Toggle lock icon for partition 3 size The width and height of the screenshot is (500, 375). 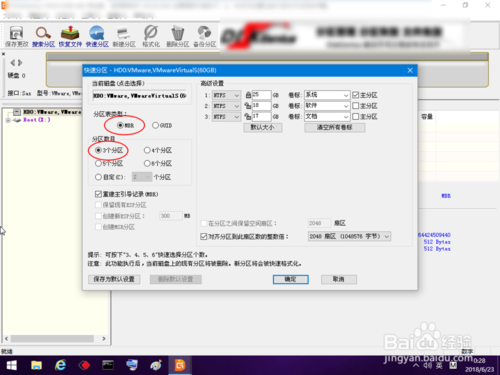(x=248, y=117)
